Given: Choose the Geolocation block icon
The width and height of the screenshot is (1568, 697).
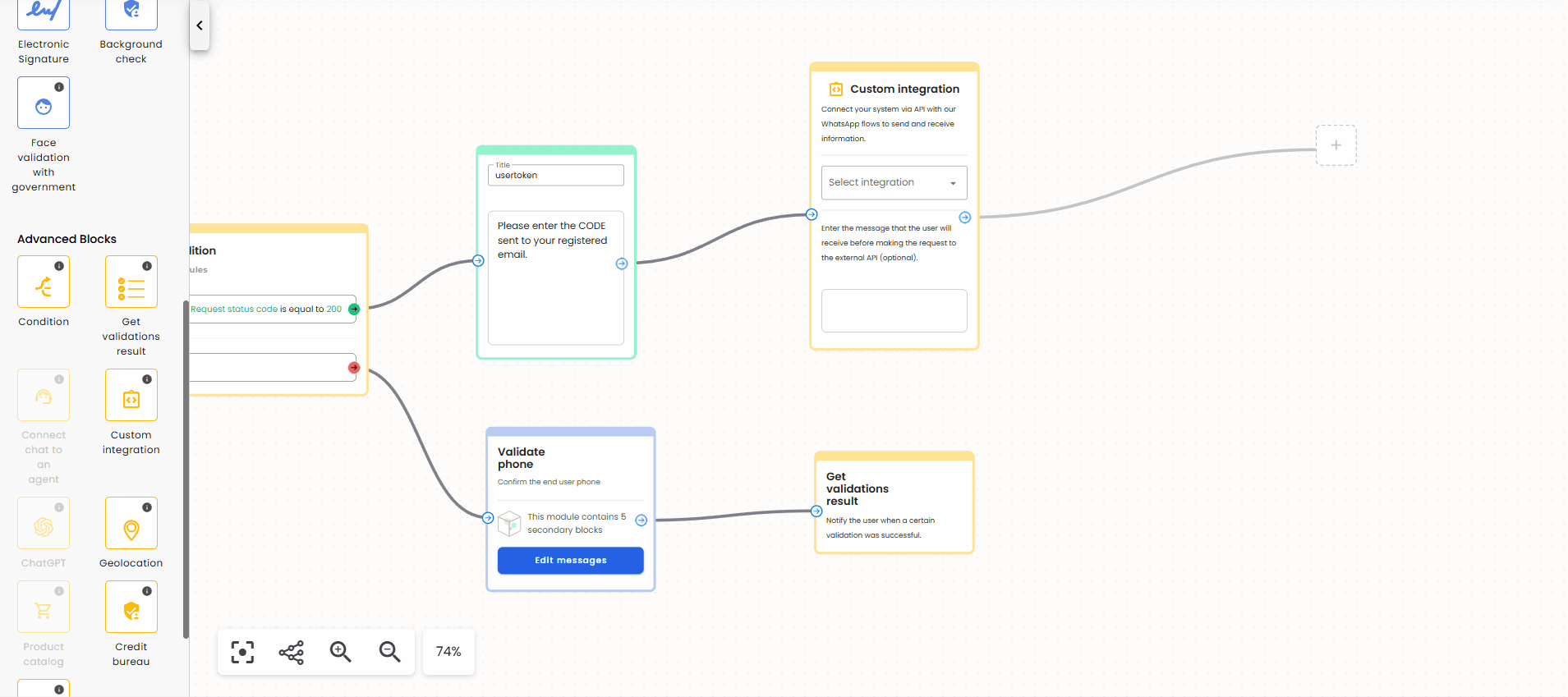Looking at the screenshot, I should (131, 523).
